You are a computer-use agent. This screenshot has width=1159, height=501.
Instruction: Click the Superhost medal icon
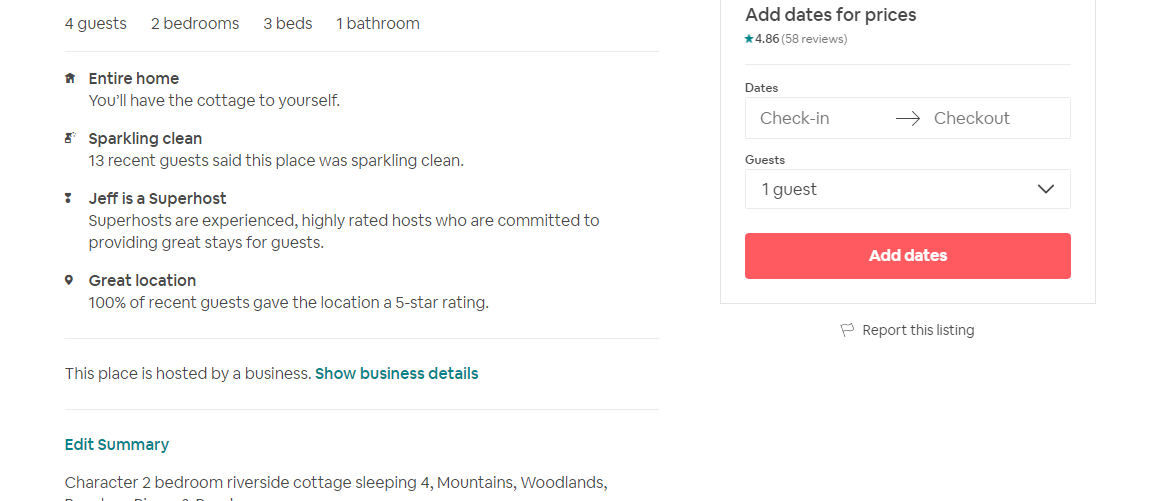(69, 197)
